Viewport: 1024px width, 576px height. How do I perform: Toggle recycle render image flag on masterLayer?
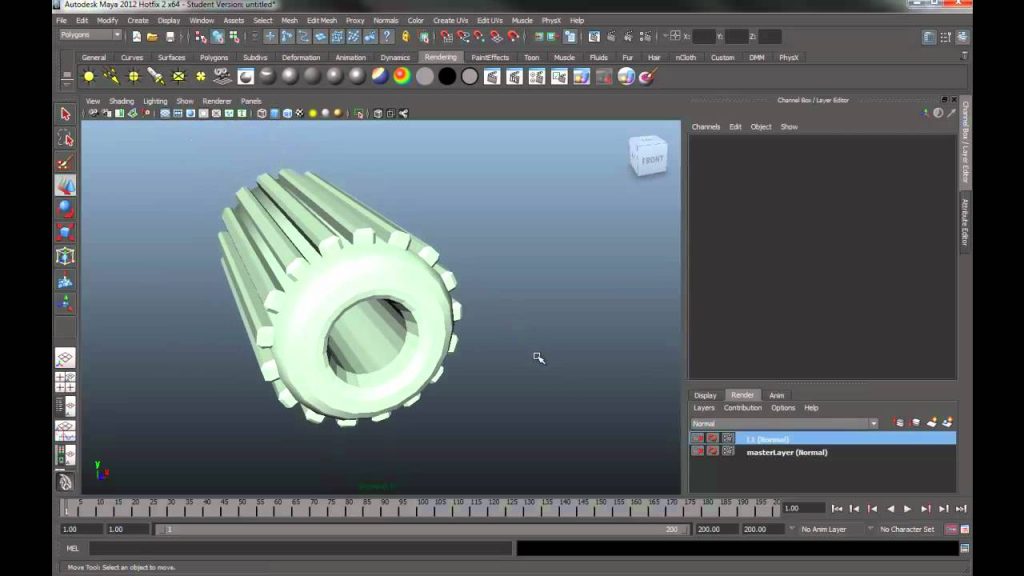[712, 451]
